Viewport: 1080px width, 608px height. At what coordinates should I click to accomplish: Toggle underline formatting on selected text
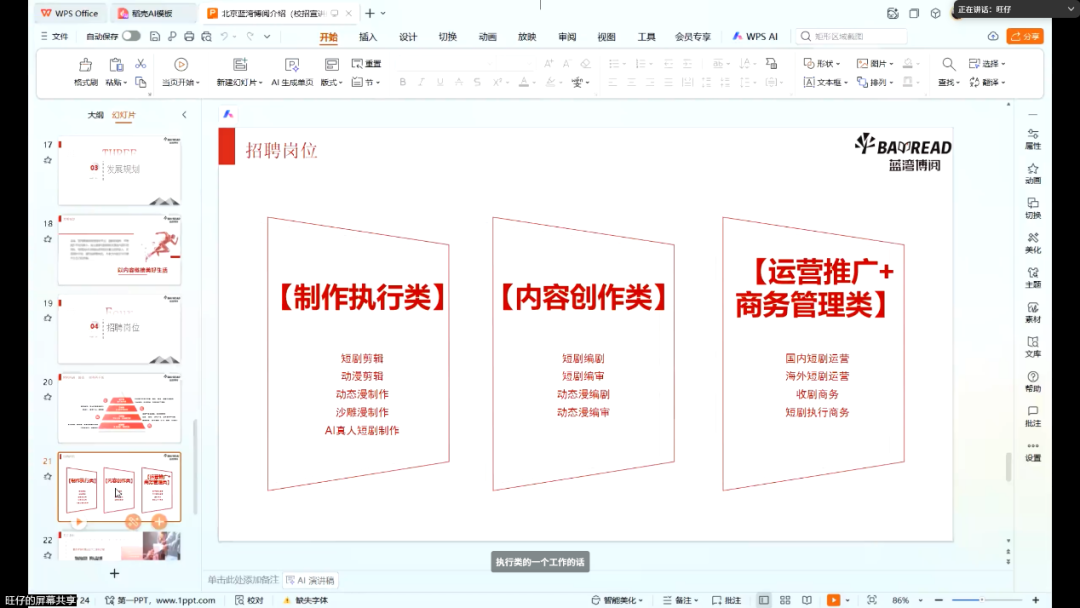[x=438, y=82]
